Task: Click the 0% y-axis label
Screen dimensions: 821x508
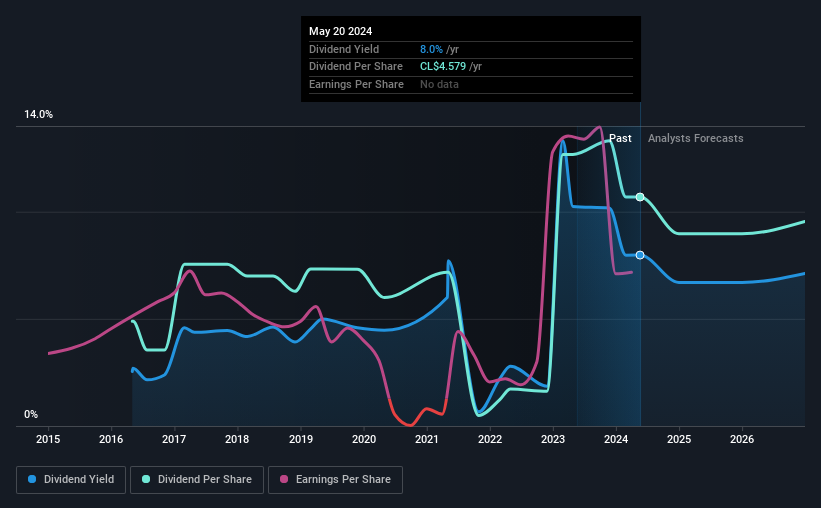Action: pos(31,414)
